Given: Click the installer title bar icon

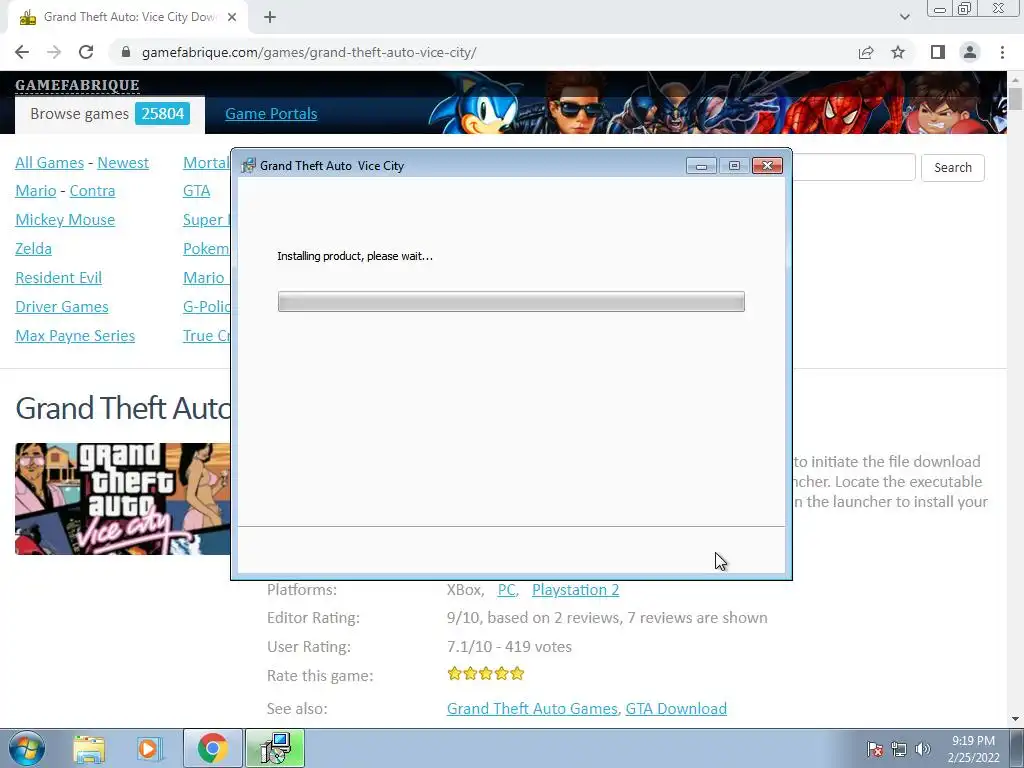Looking at the screenshot, I should click(x=248, y=166).
